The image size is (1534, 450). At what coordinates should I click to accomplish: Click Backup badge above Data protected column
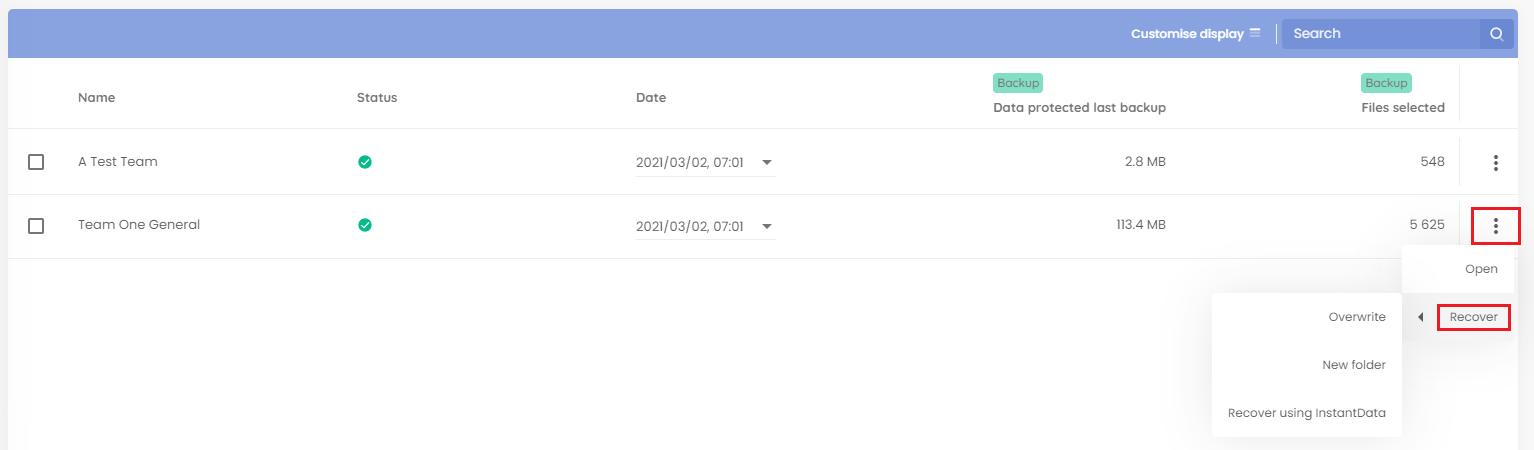click(1018, 83)
